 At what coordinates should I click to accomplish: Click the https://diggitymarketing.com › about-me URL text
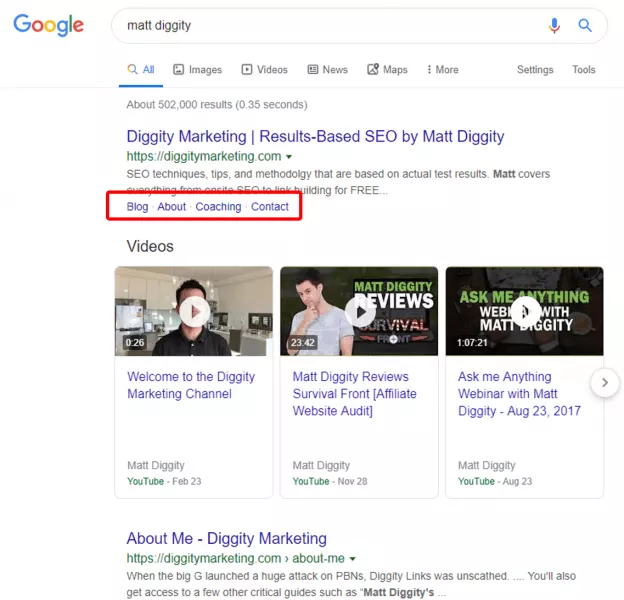point(236,559)
